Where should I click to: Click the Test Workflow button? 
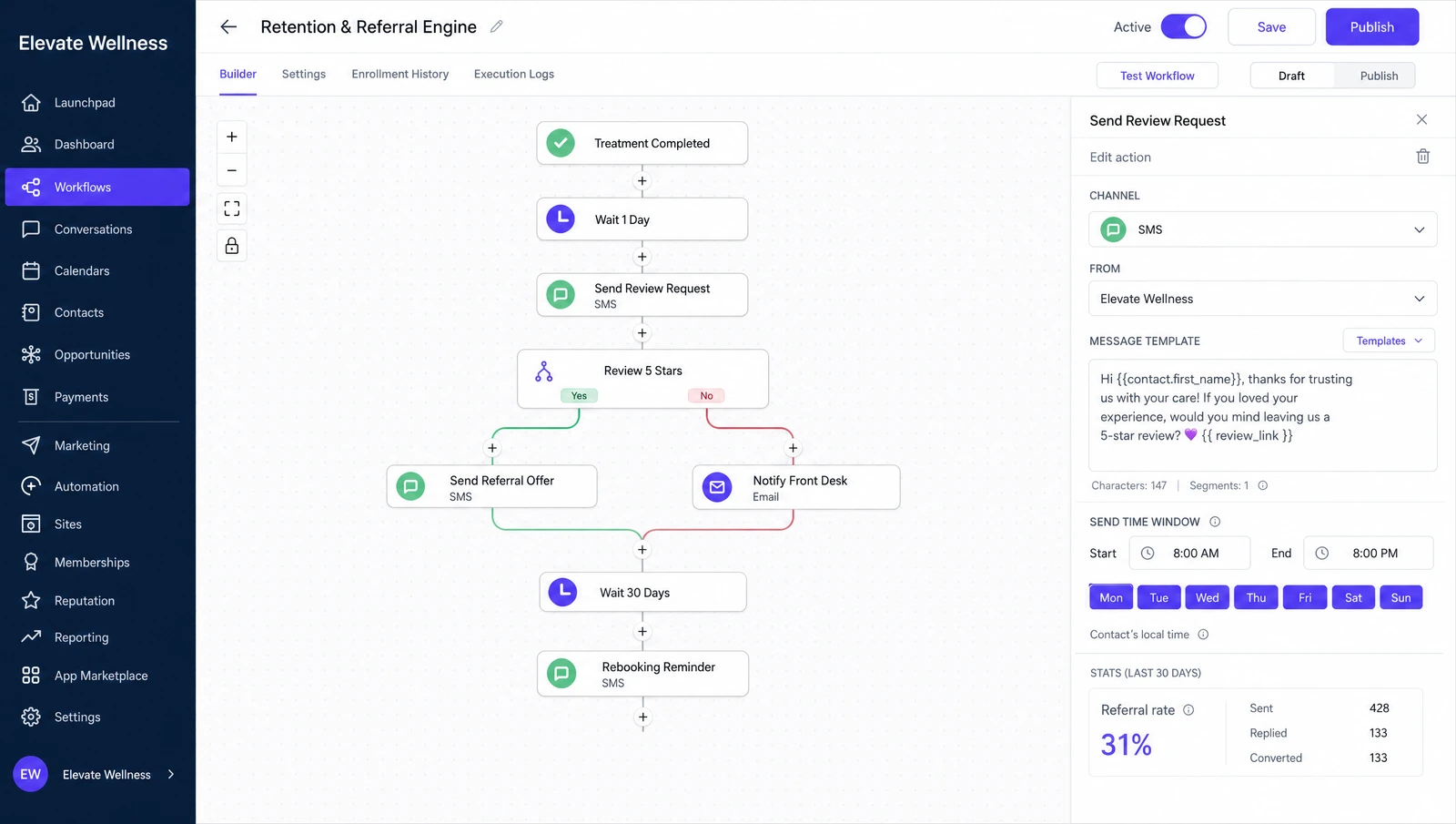(x=1157, y=76)
